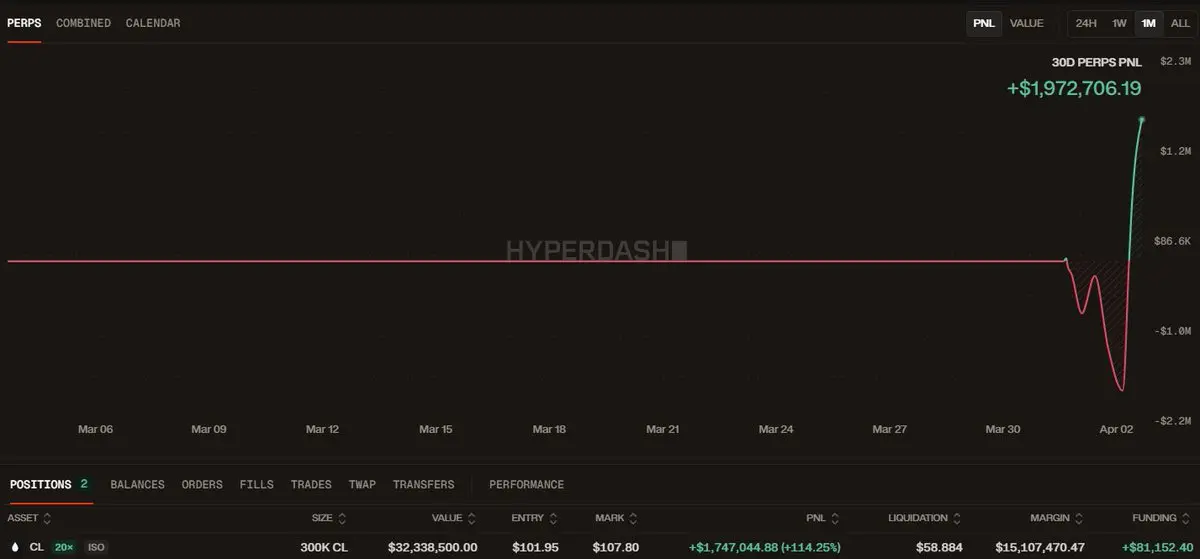Set chart range to 24H

(x=1086, y=23)
